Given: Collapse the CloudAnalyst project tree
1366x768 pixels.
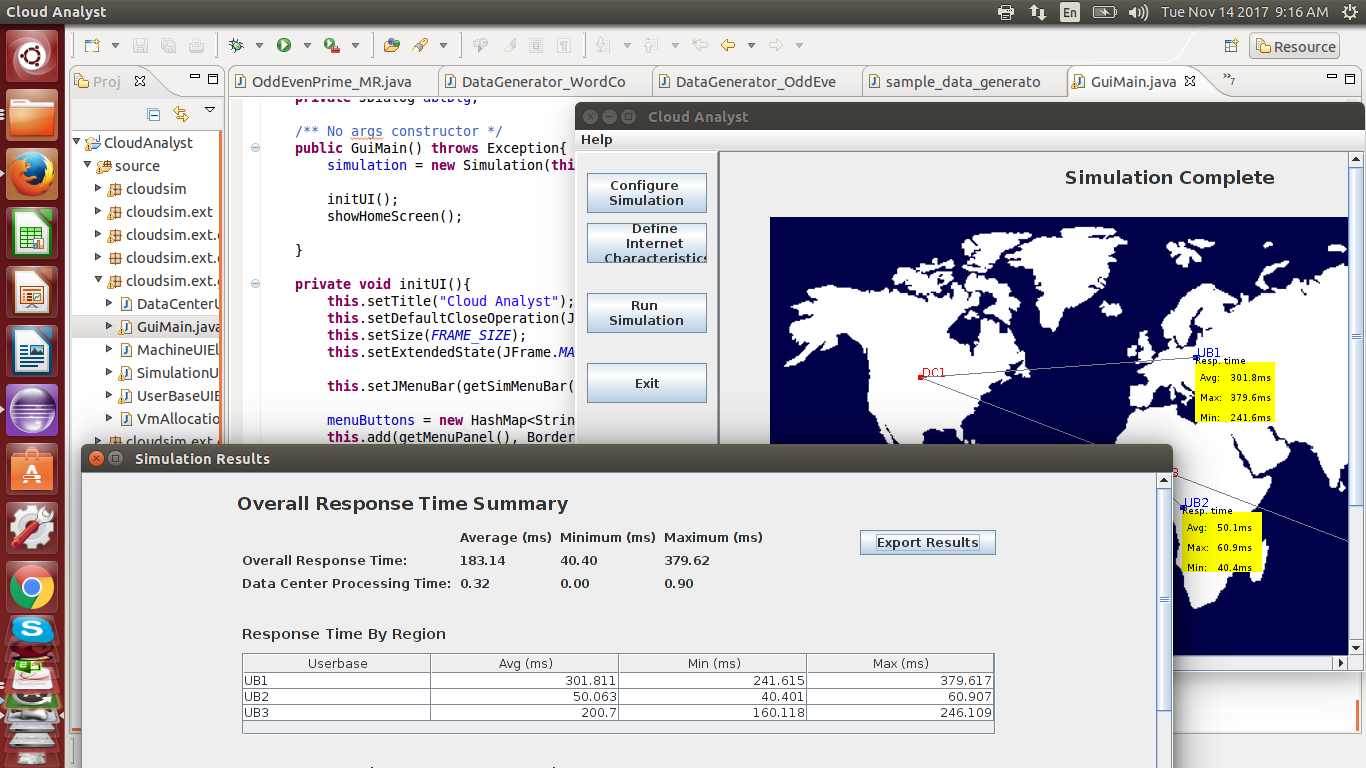Looking at the screenshot, I should (x=77, y=142).
